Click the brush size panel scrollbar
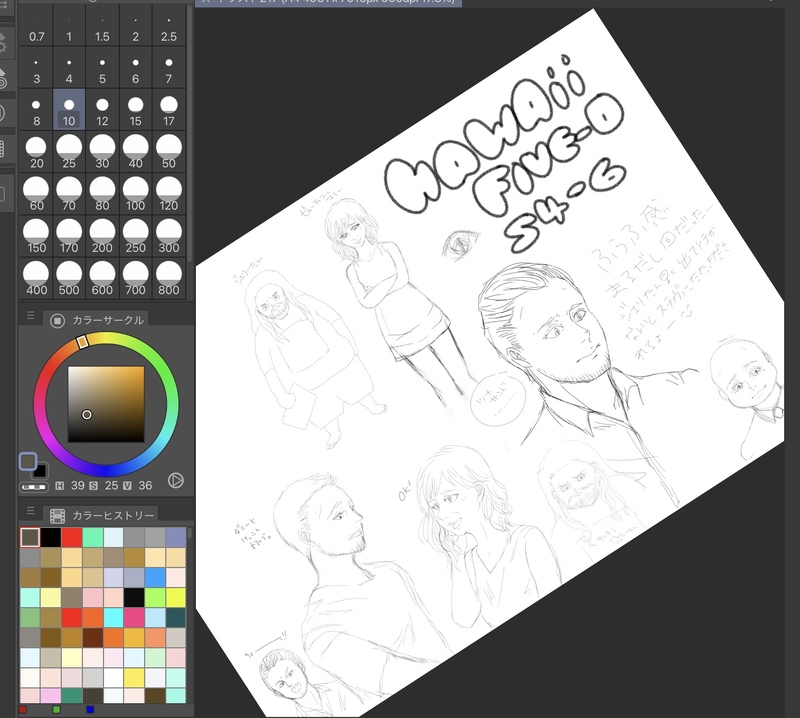 point(189,133)
